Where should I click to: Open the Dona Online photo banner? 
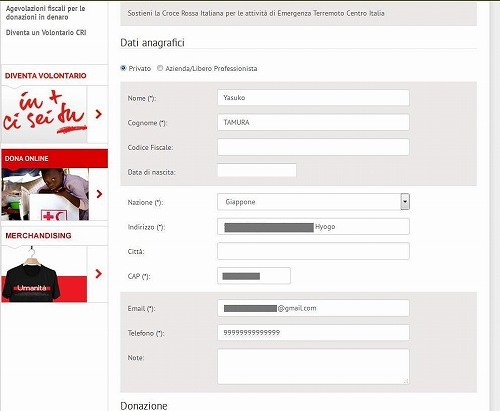45,194
